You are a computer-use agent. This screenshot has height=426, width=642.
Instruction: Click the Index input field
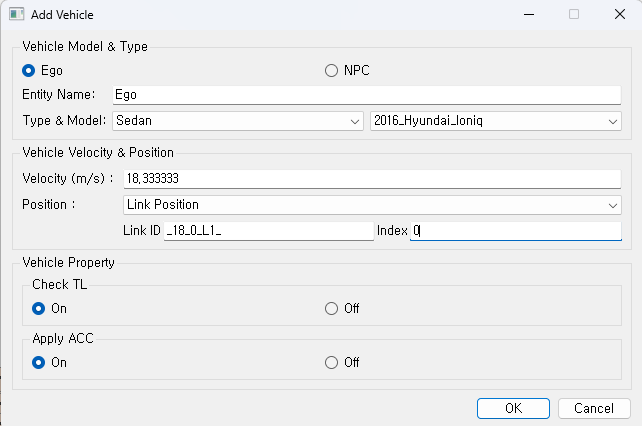(515, 231)
